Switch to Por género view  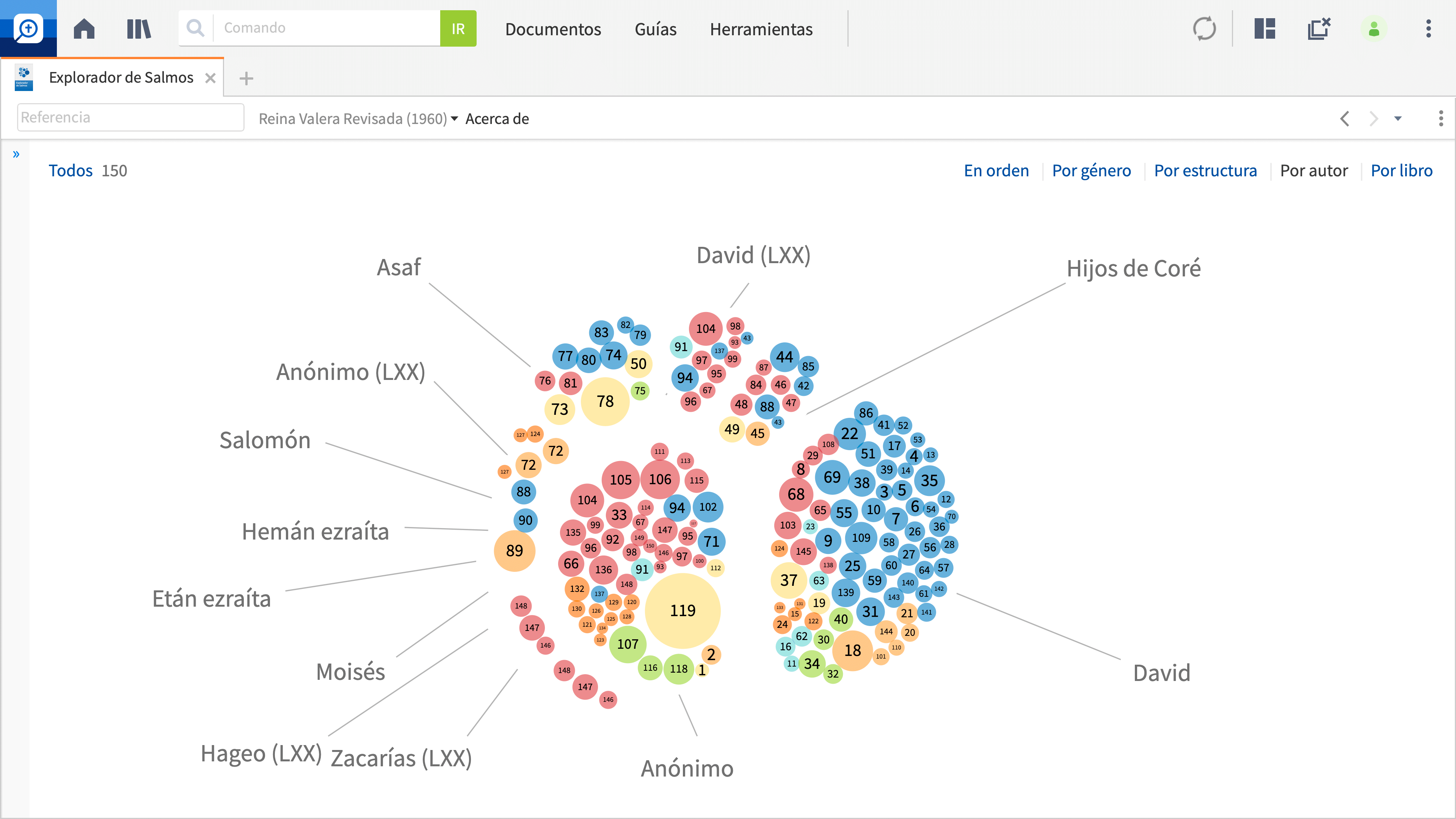click(x=1091, y=171)
